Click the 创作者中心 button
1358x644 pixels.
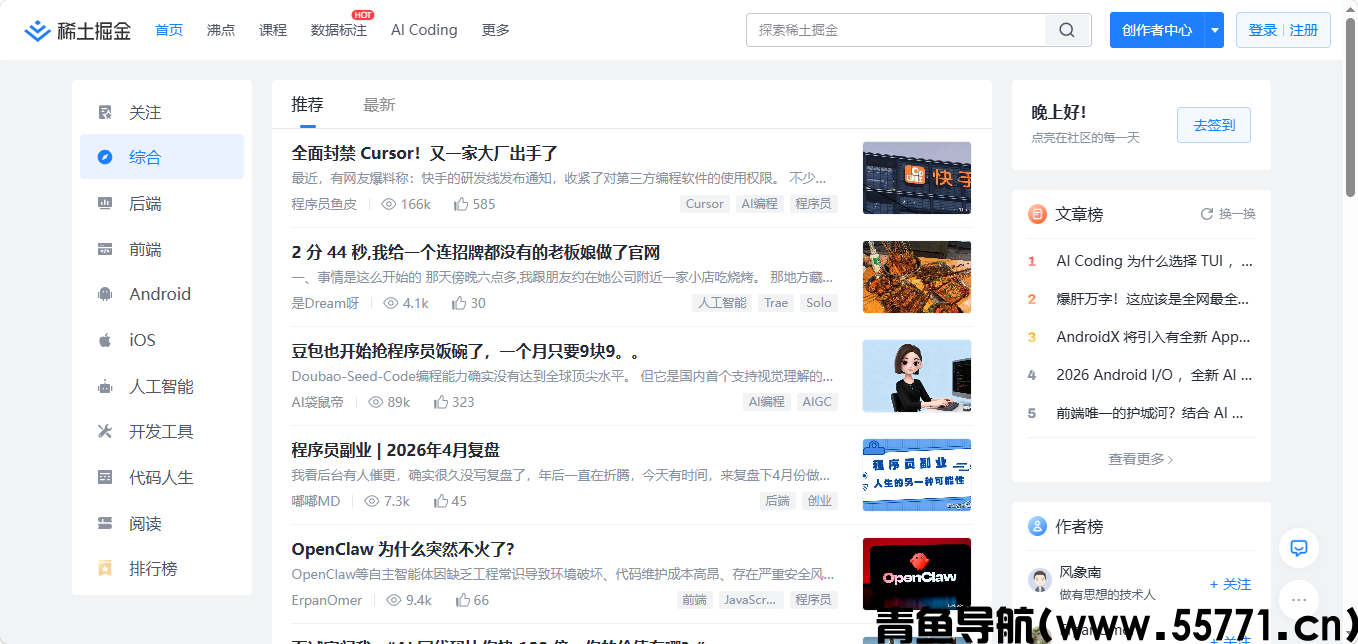[x=1157, y=30]
